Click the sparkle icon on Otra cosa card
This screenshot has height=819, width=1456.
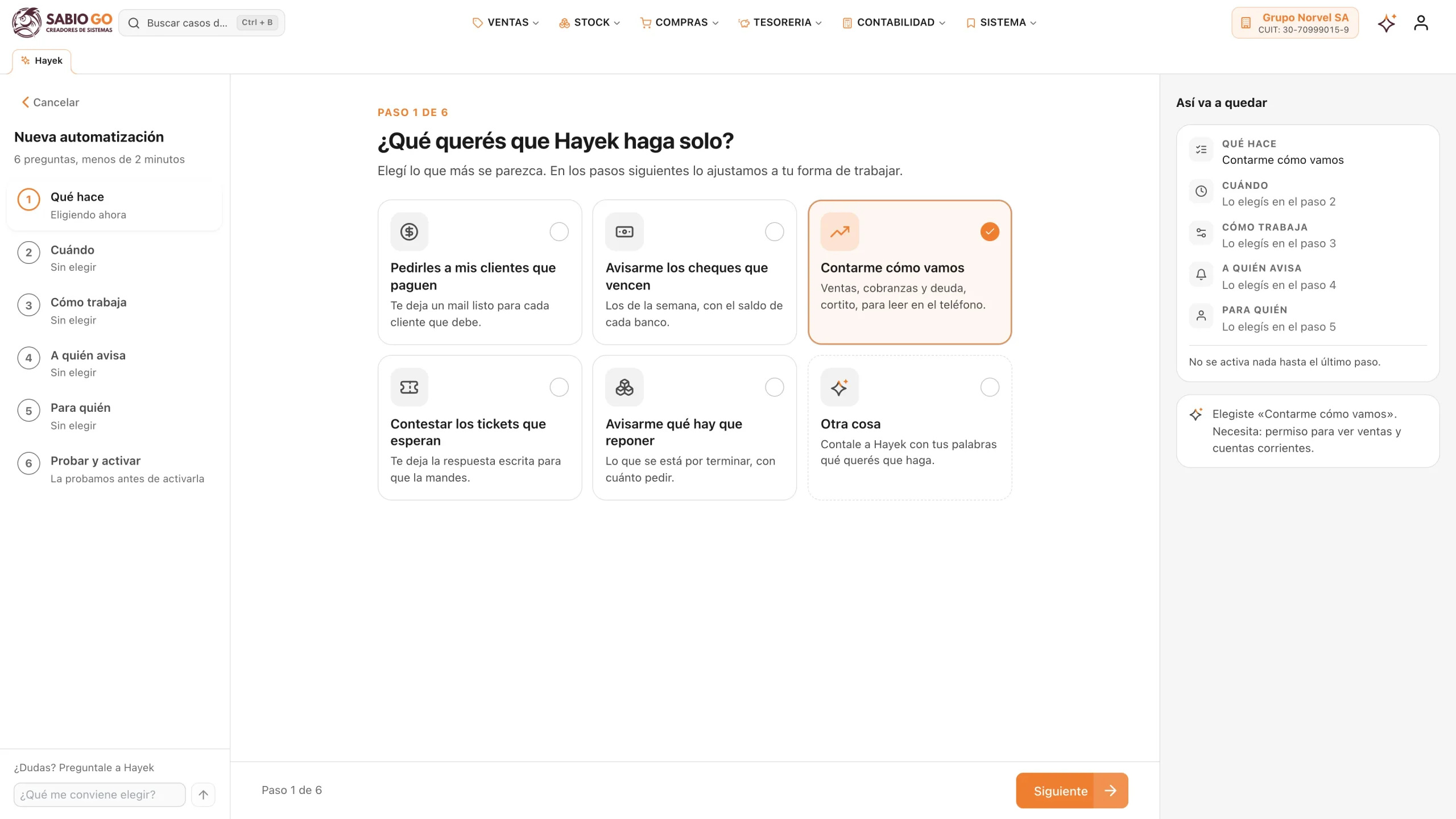coord(839,387)
